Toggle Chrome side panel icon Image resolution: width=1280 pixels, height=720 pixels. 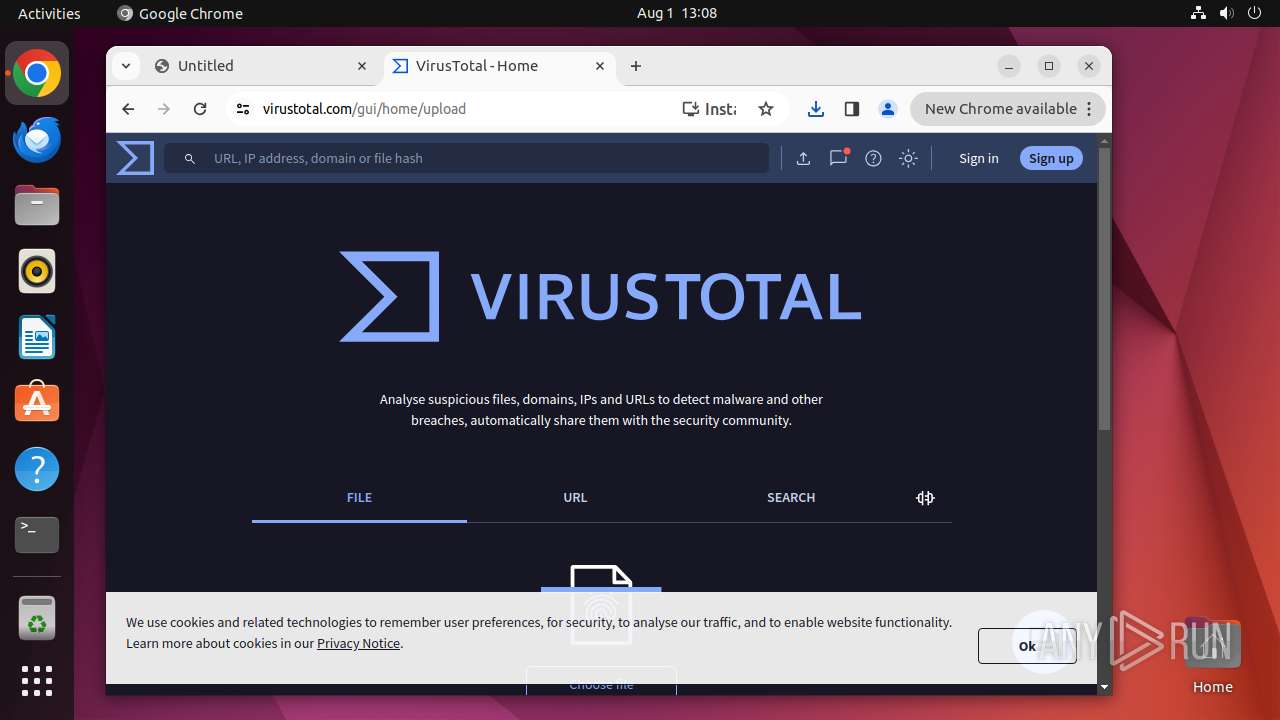click(852, 109)
